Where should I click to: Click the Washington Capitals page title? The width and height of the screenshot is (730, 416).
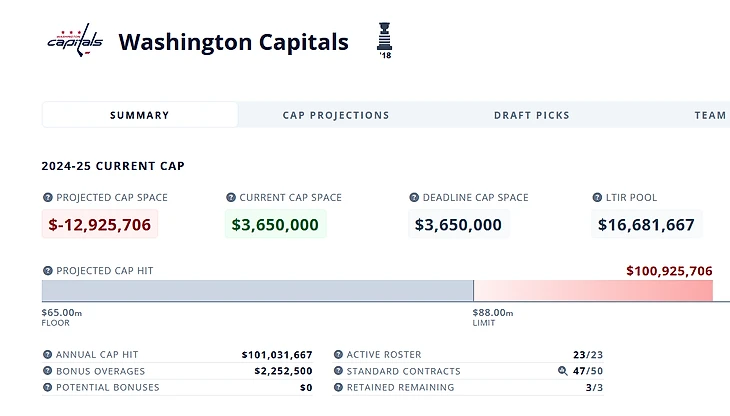(x=233, y=42)
